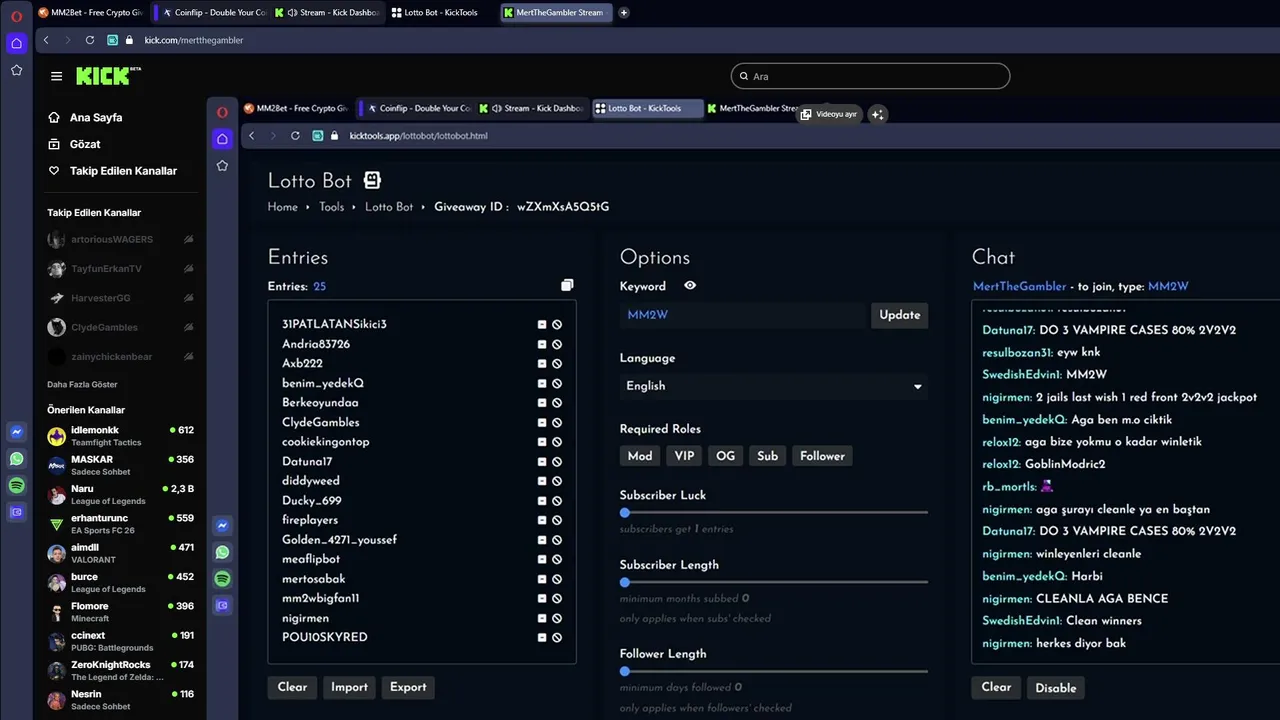Click the Videoyu ayır detach video button
This screenshot has width=1280, height=720.
pyautogui.click(x=829, y=114)
